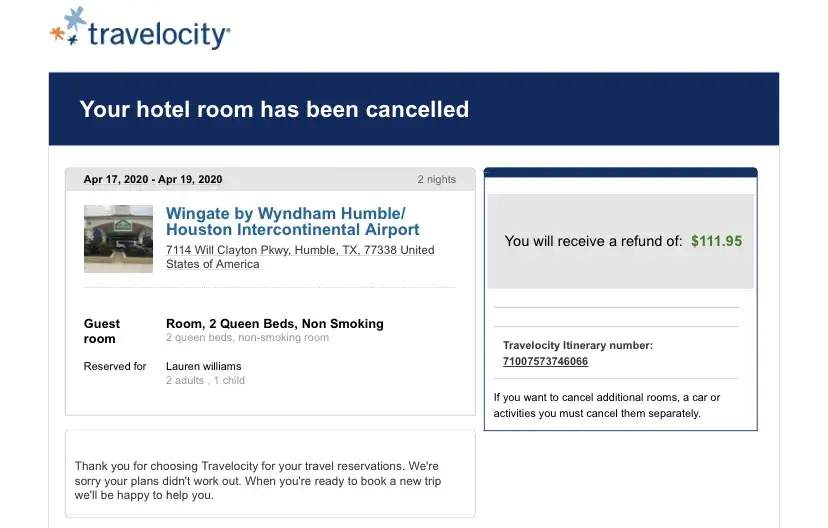
Task: Click the 'Guest room' label
Action: pos(102,331)
